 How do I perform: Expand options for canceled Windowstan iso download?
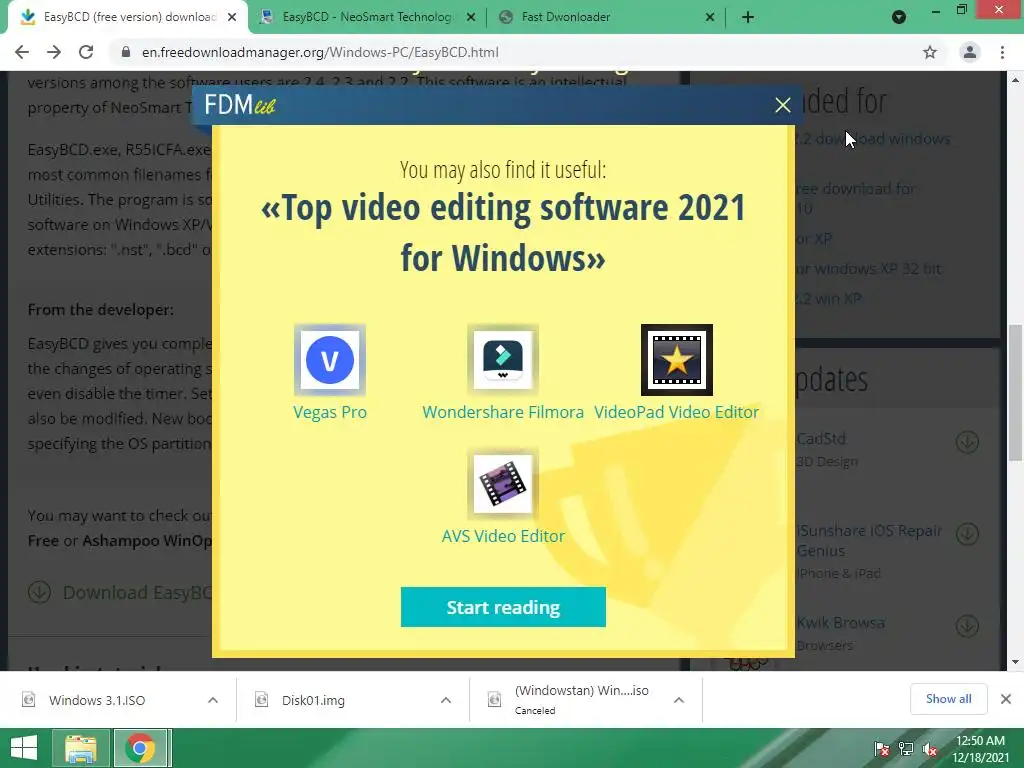(679, 700)
